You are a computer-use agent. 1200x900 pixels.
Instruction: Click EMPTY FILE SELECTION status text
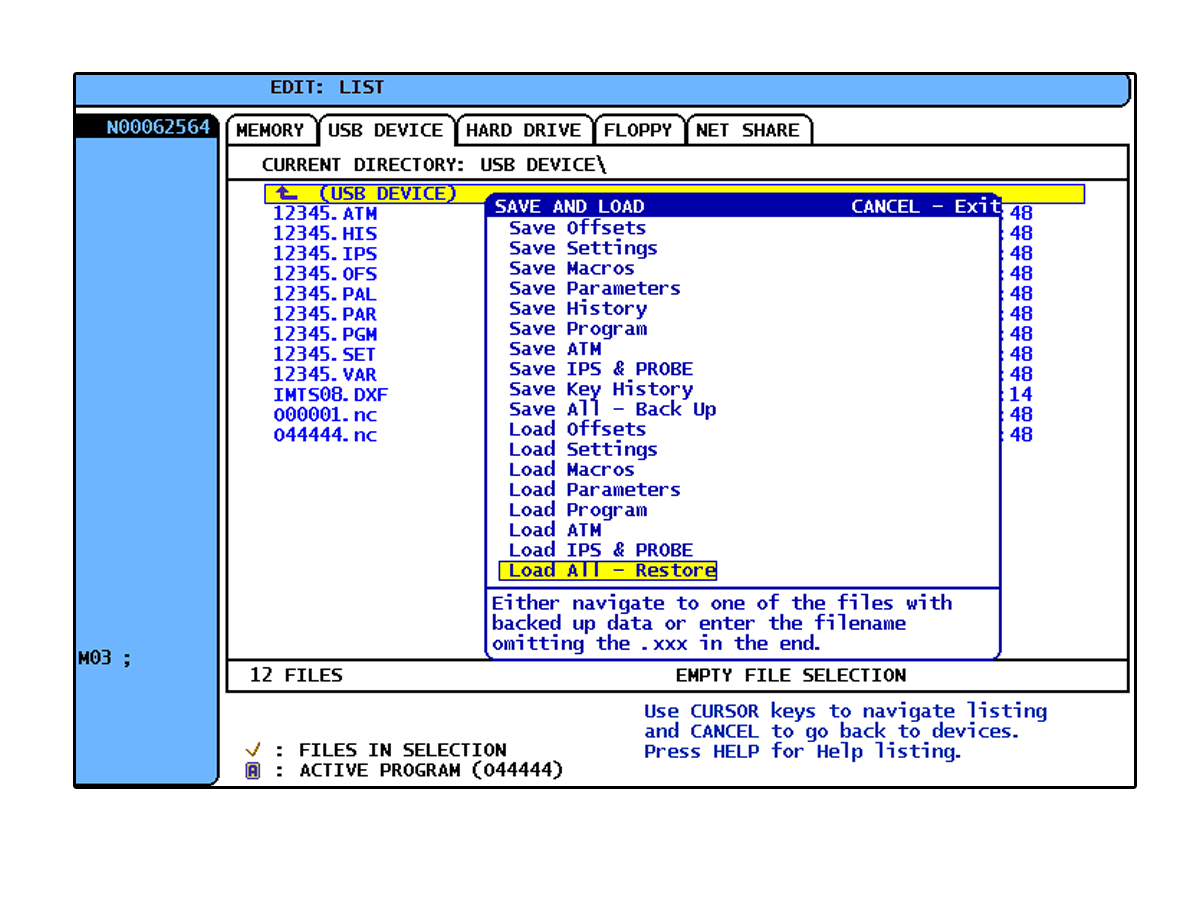(791, 675)
